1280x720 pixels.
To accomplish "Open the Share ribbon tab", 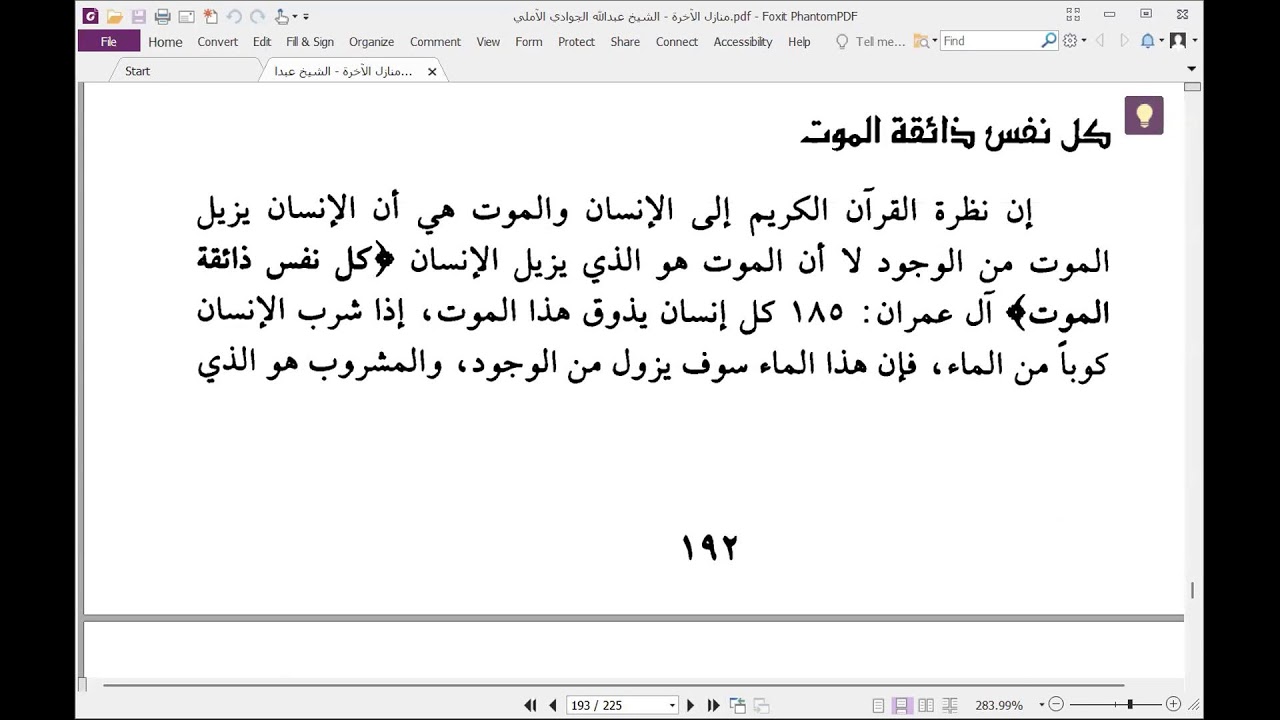I will [625, 42].
